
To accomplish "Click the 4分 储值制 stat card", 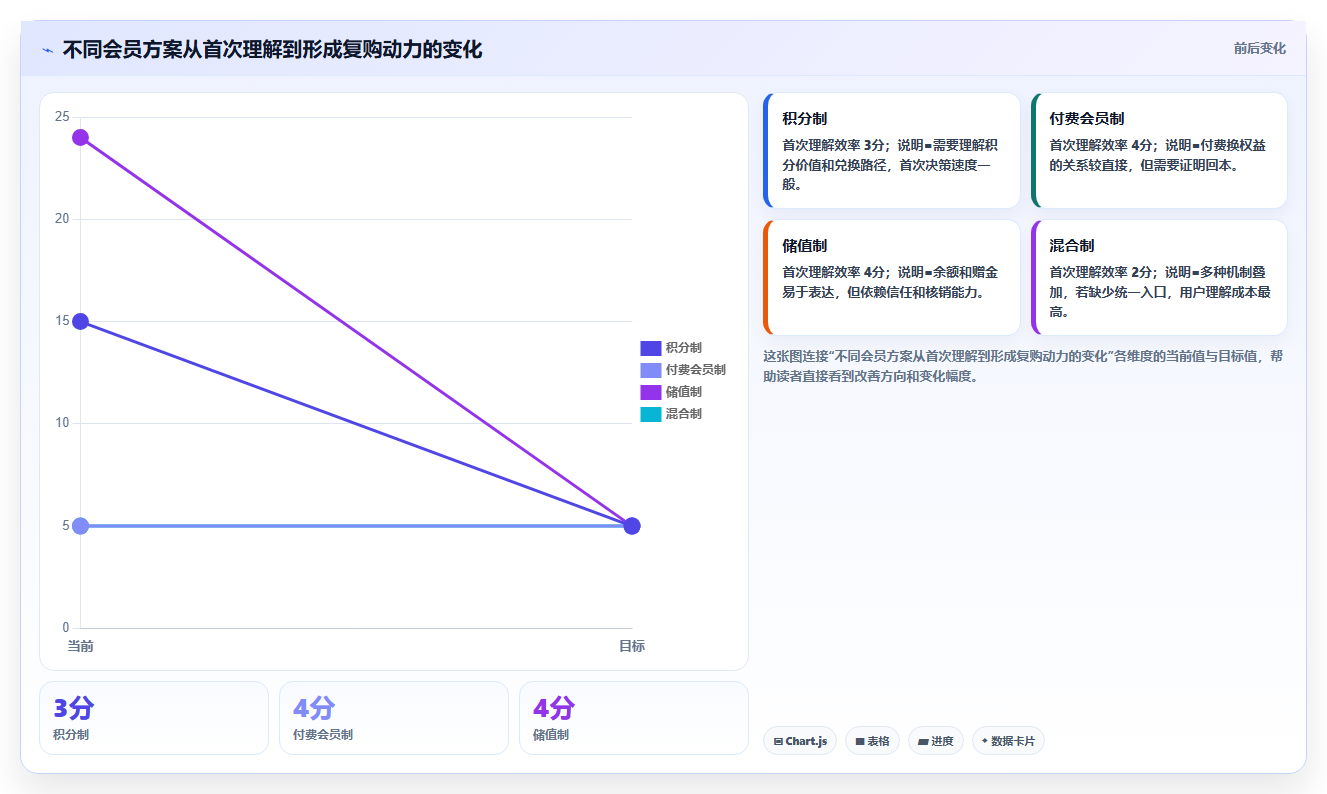I will pos(634,718).
